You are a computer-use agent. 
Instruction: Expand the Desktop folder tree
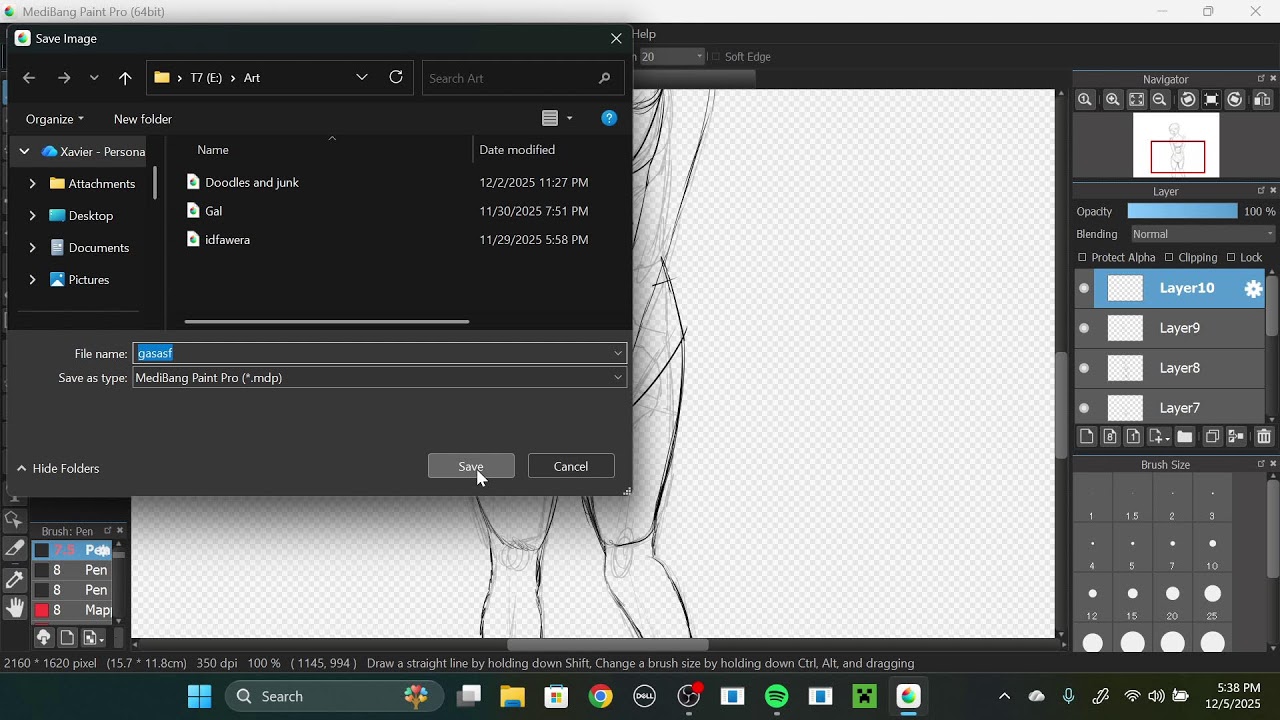(32, 216)
